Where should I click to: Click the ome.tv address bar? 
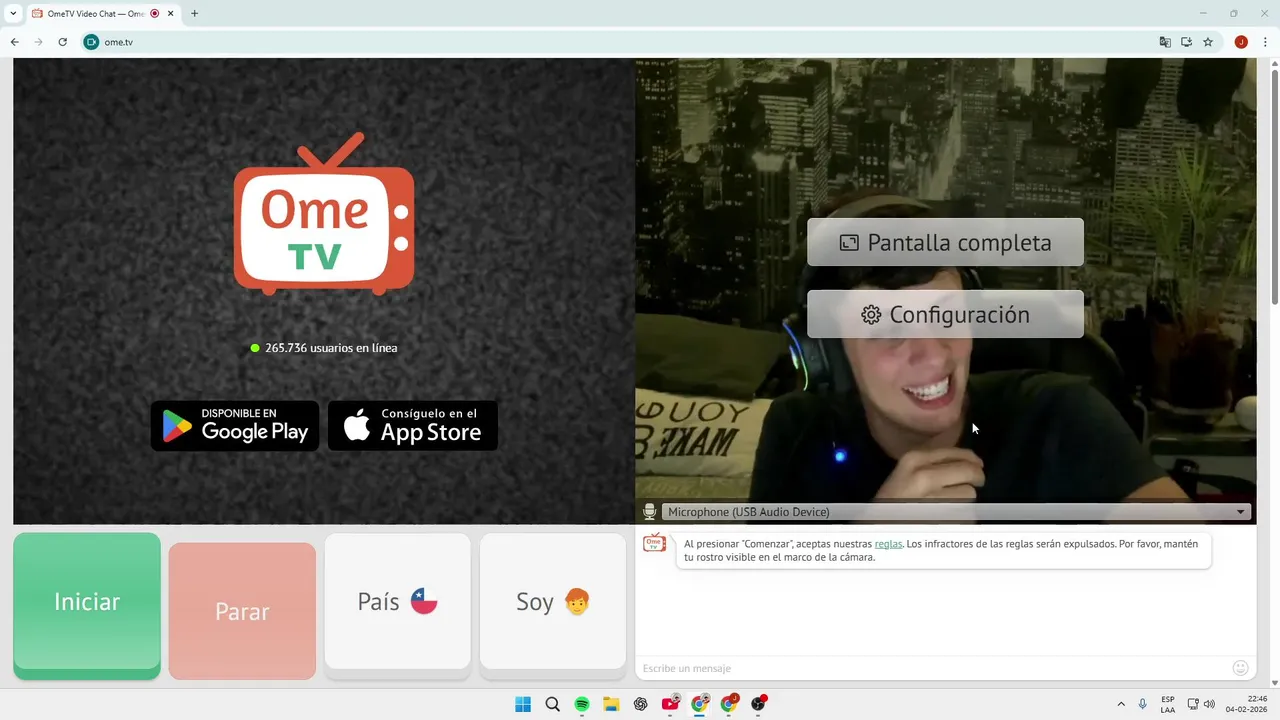click(x=620, y=42)
